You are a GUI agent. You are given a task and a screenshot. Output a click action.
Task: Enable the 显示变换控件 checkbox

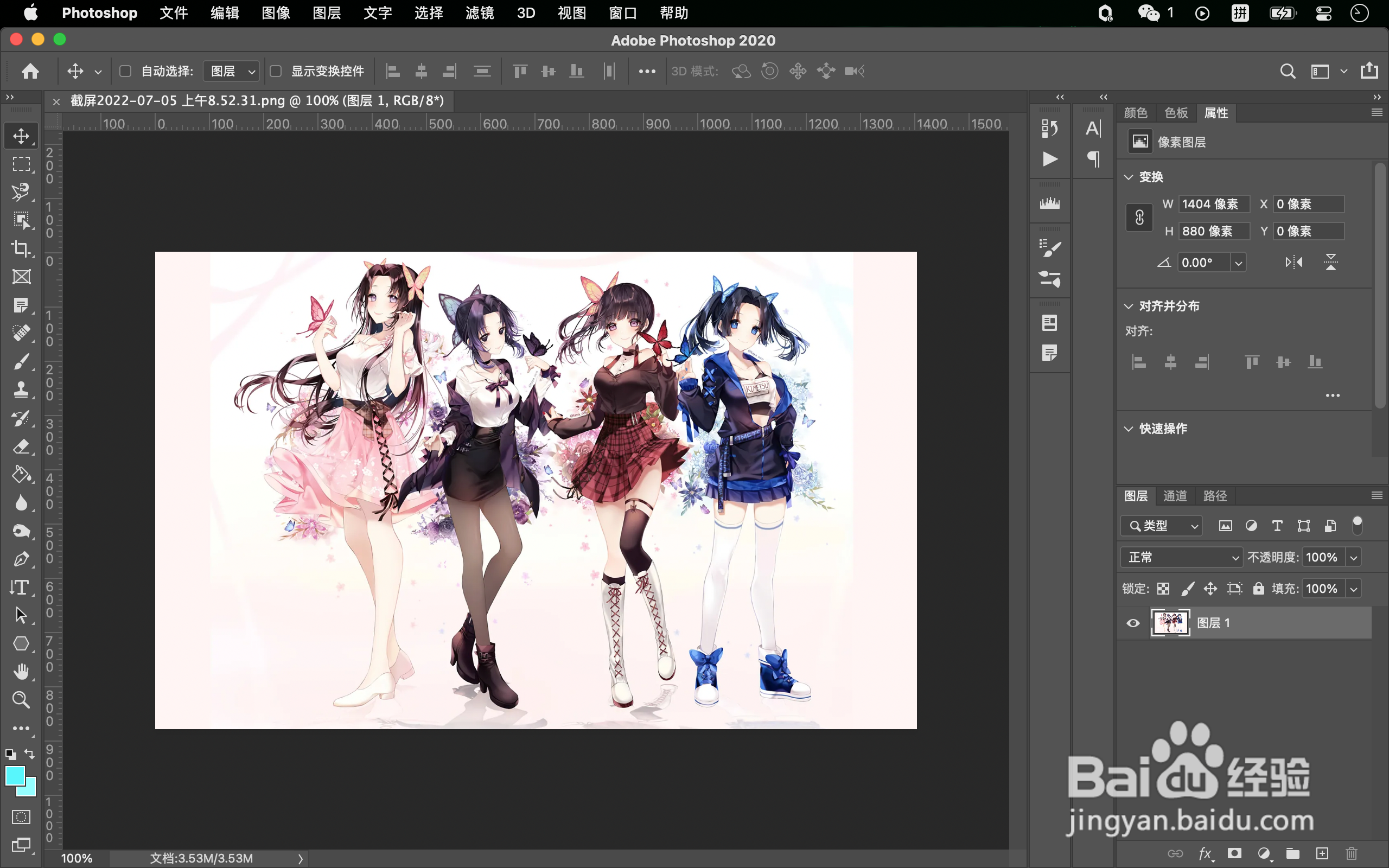click(276, 71)
